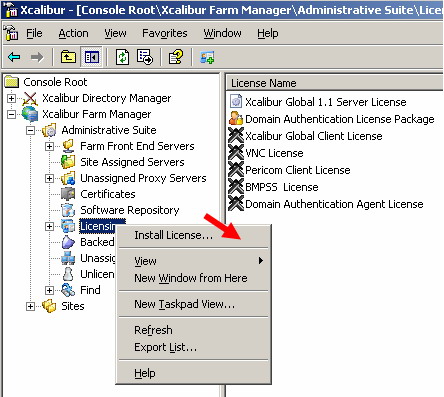The height and width of the screenshot is (397, 444).
Task: Select Domain Authentication License Package text
Action: click(x=340, y=119)
